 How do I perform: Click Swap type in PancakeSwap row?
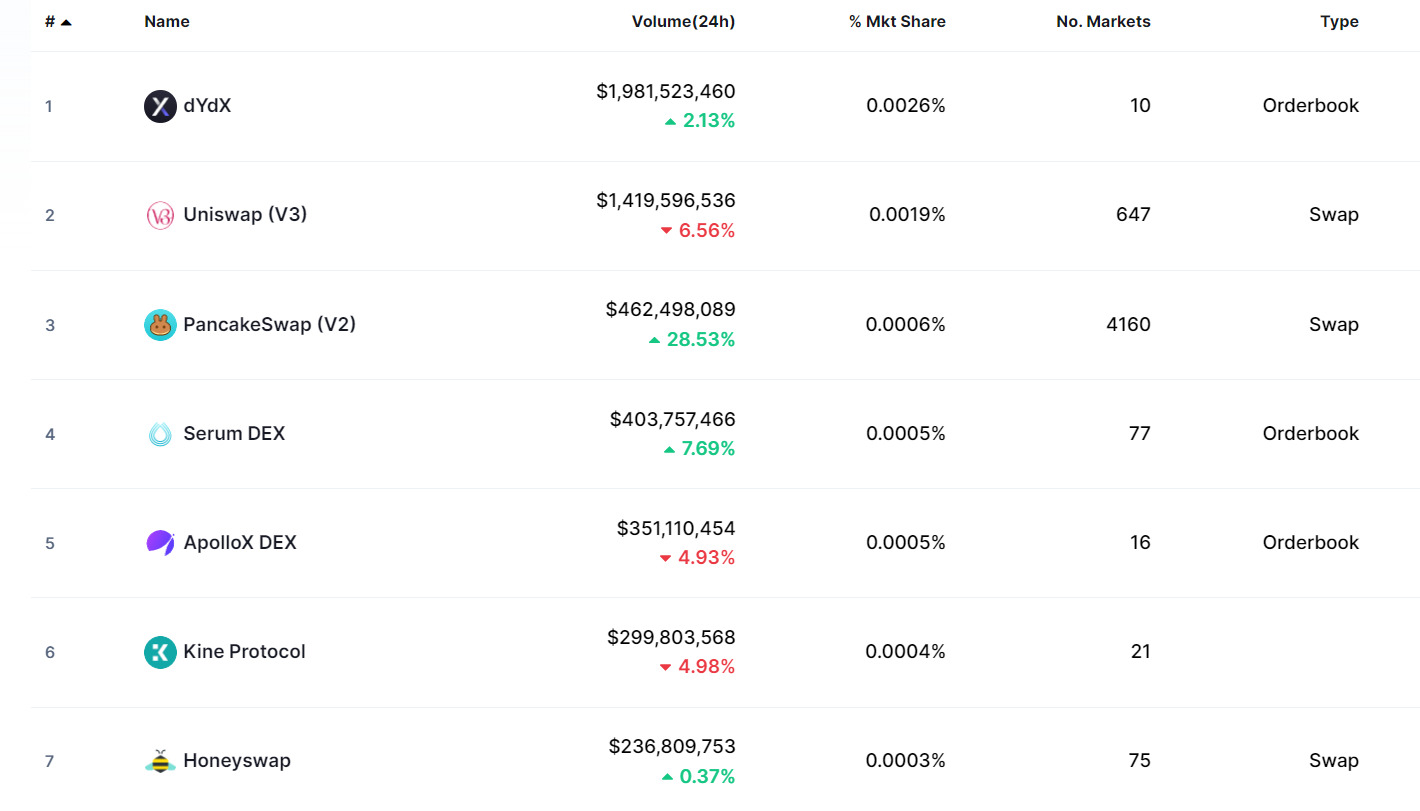click(1334, 325)
